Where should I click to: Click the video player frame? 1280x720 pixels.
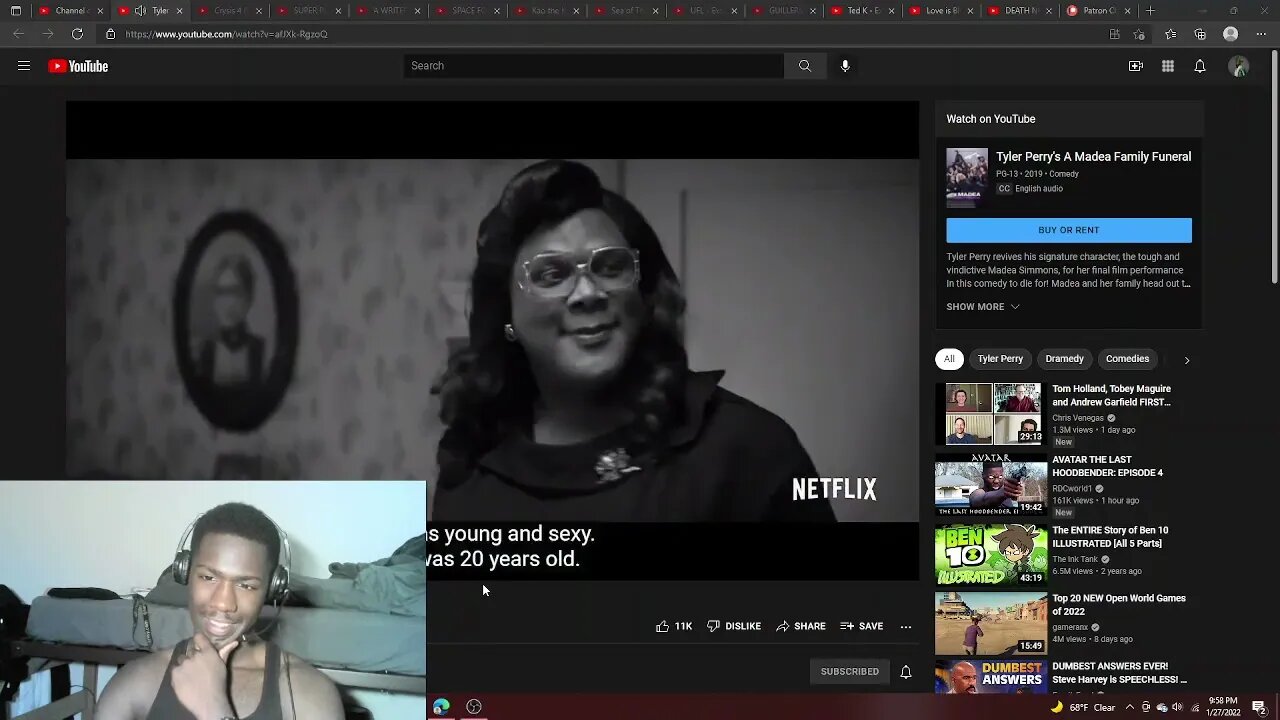coord(492,340)
